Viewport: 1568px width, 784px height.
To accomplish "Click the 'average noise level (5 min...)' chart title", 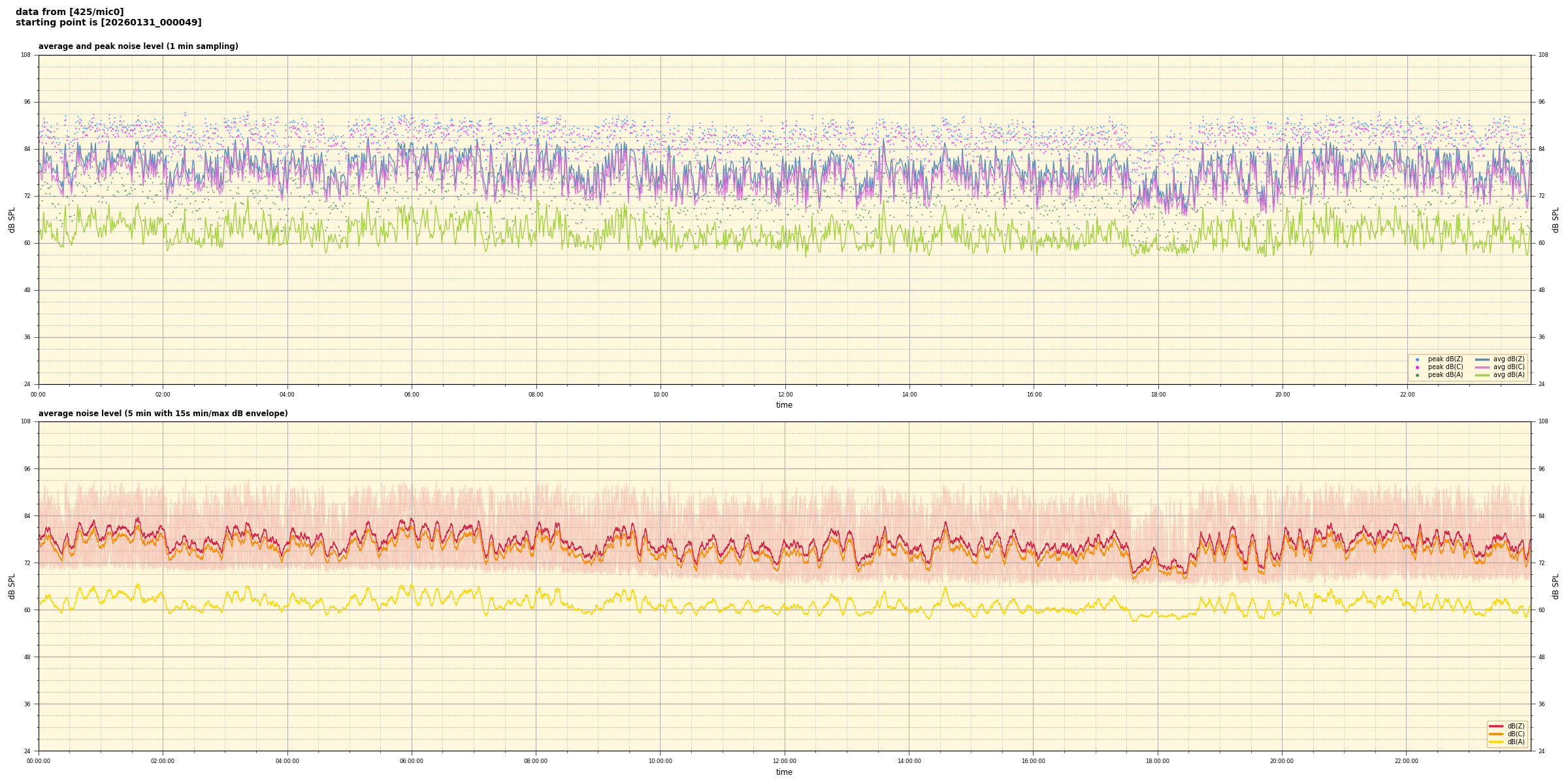I will point(163,414).
